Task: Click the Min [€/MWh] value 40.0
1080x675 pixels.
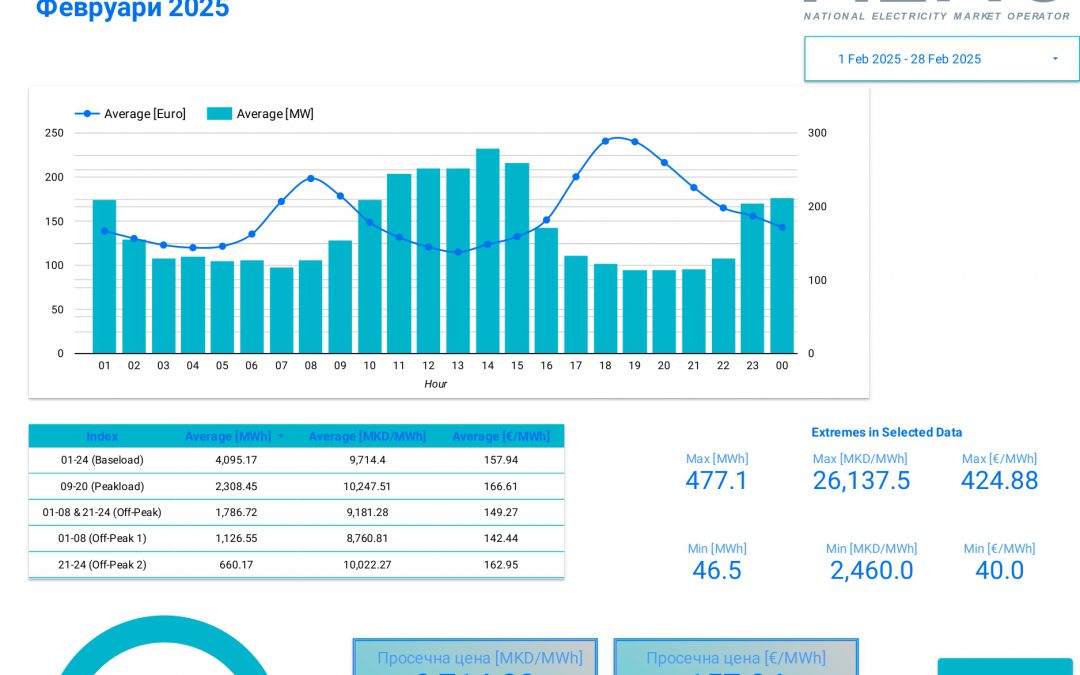Action: pyautogui.click(x=999, y=571)
